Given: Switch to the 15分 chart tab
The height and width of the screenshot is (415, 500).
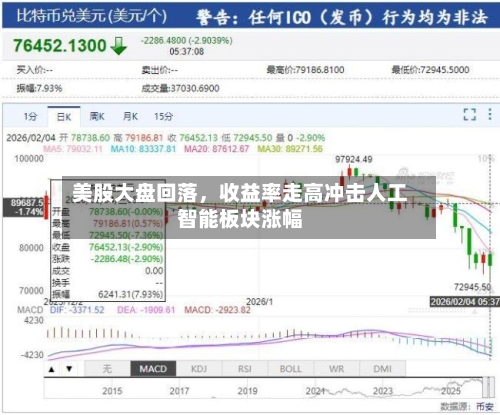Looking at the screenshot, I should coord(163,117).
